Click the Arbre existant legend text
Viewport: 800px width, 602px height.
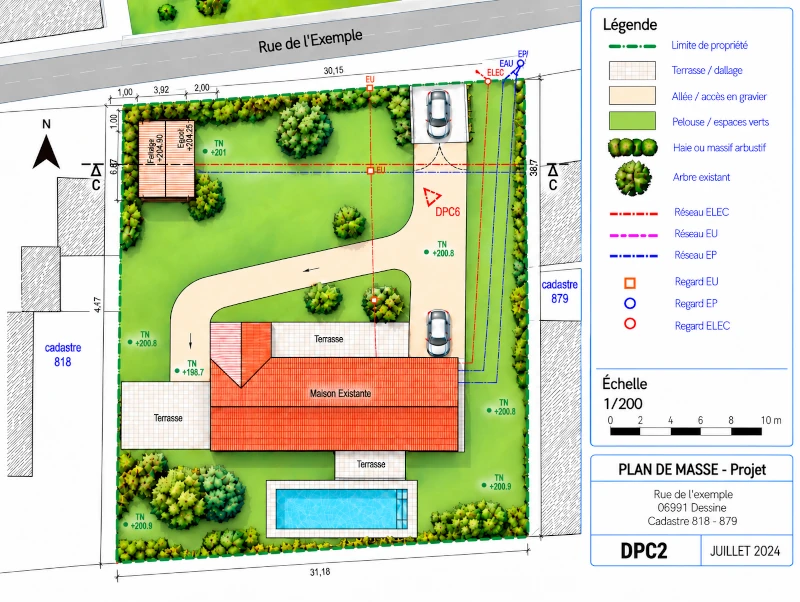click(x=702, y=178)
